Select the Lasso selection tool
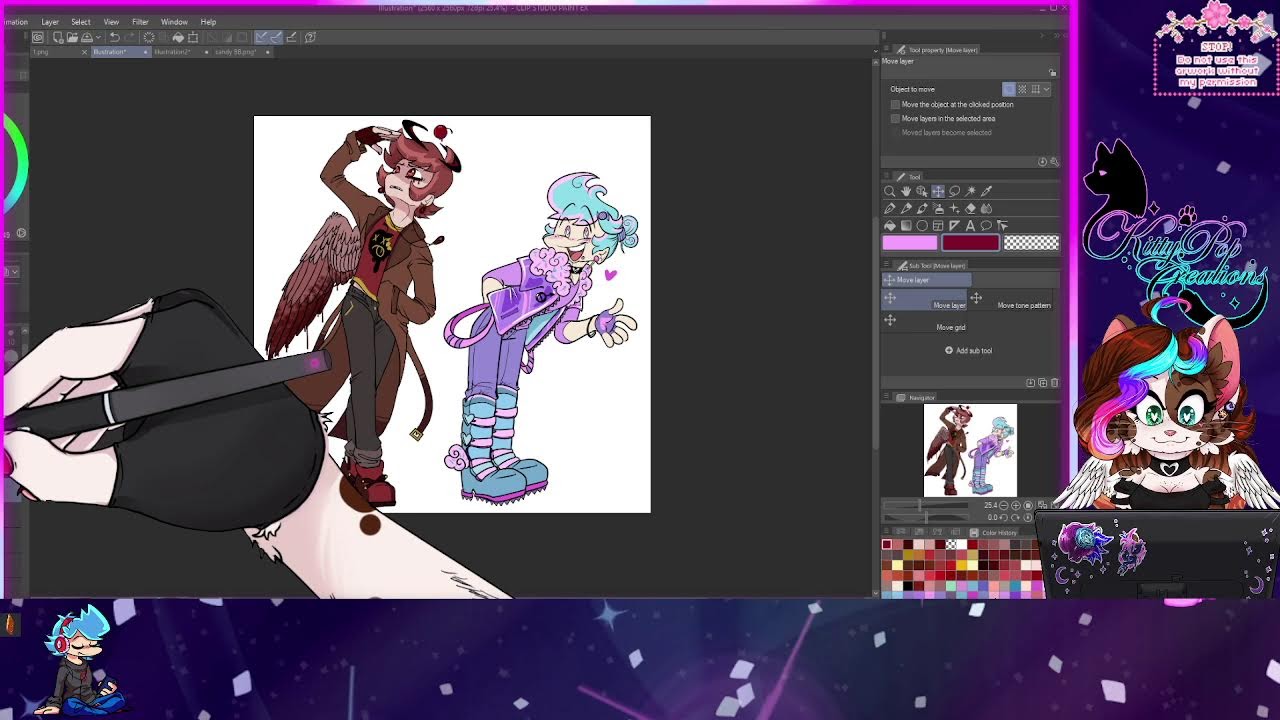 (954, 191)
